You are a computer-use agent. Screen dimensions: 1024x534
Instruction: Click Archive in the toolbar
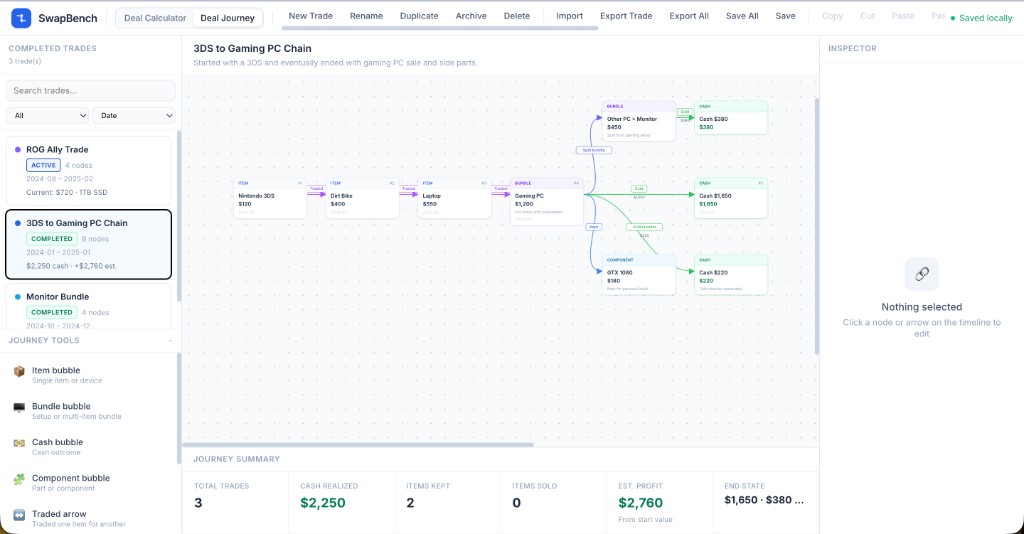point(471,16)
